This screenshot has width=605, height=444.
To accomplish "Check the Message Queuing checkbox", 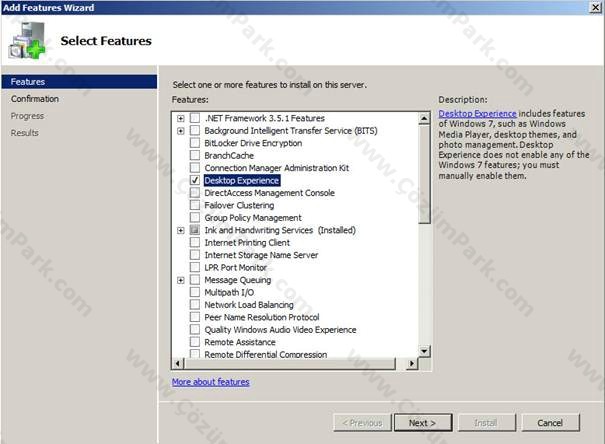I will click(x=195, y=280).
